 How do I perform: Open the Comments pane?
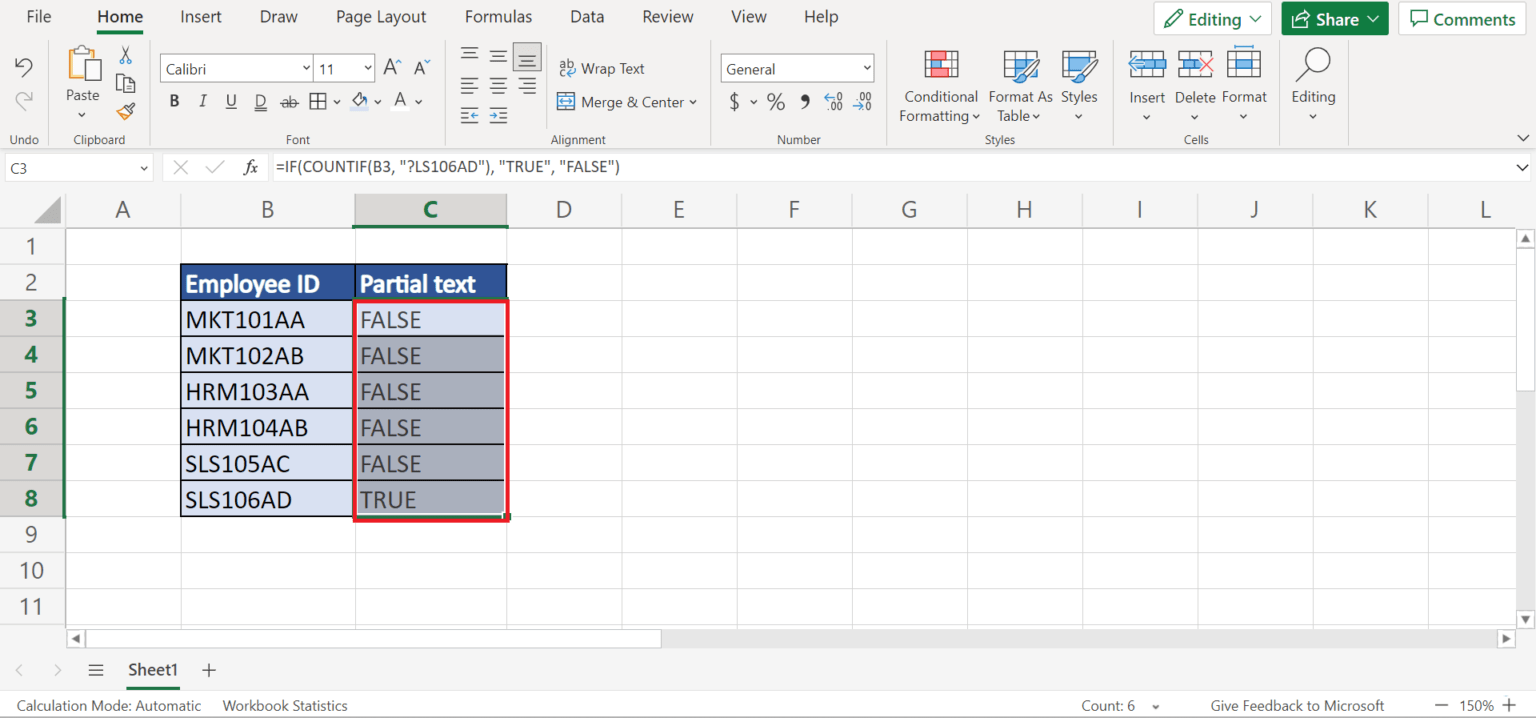pos(1462,19)
